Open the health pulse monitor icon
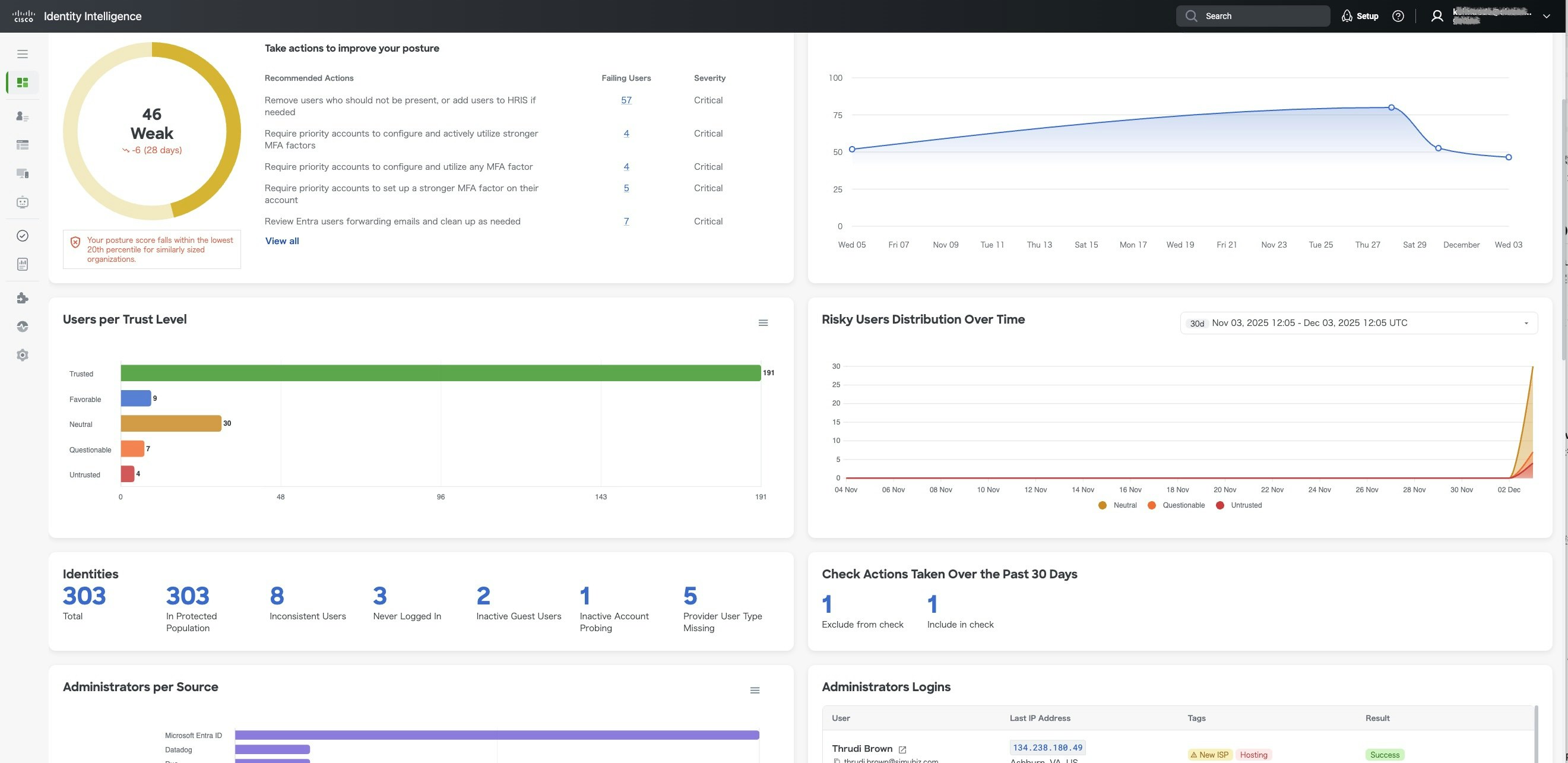1568x763 pixels. coord(23,327)
